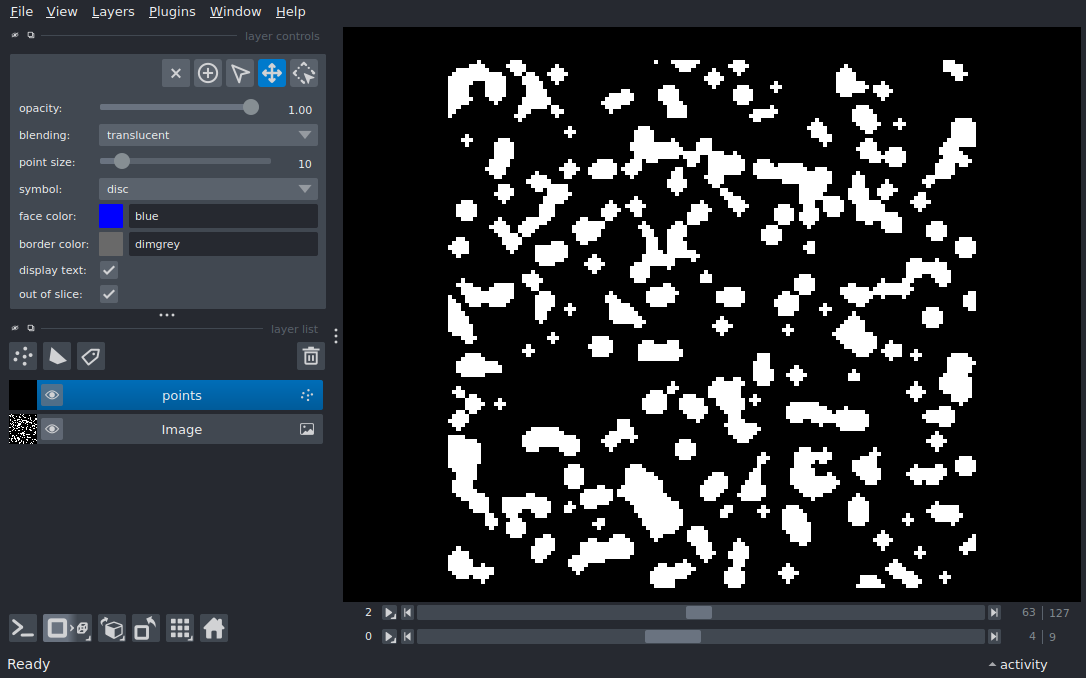Screen dimensions: 1086x678
Task: Transpose displayed dimensions
Action: tap(145, 628)
